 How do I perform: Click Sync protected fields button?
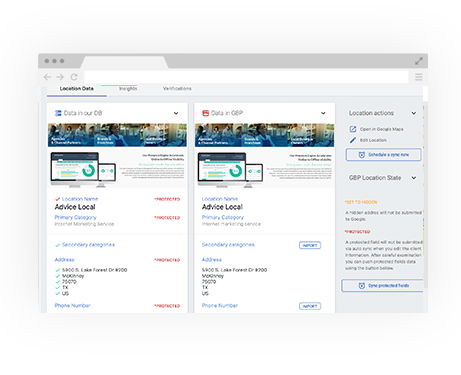(x=382, y=286)
